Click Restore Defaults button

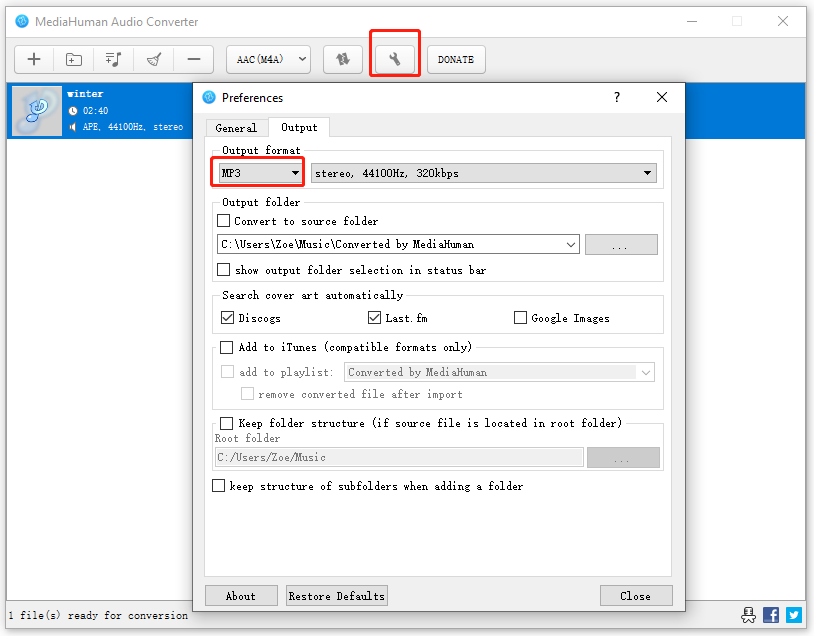(337, 596)
